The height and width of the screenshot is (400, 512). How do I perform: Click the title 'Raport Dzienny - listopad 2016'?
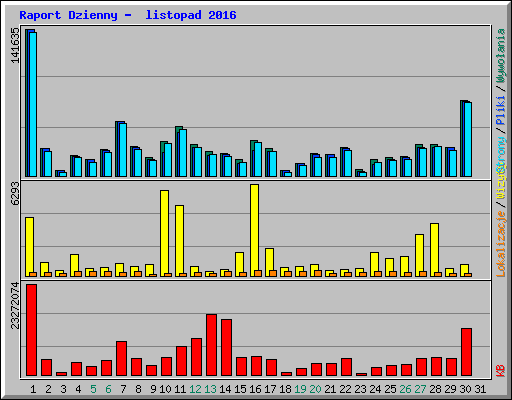128,15
